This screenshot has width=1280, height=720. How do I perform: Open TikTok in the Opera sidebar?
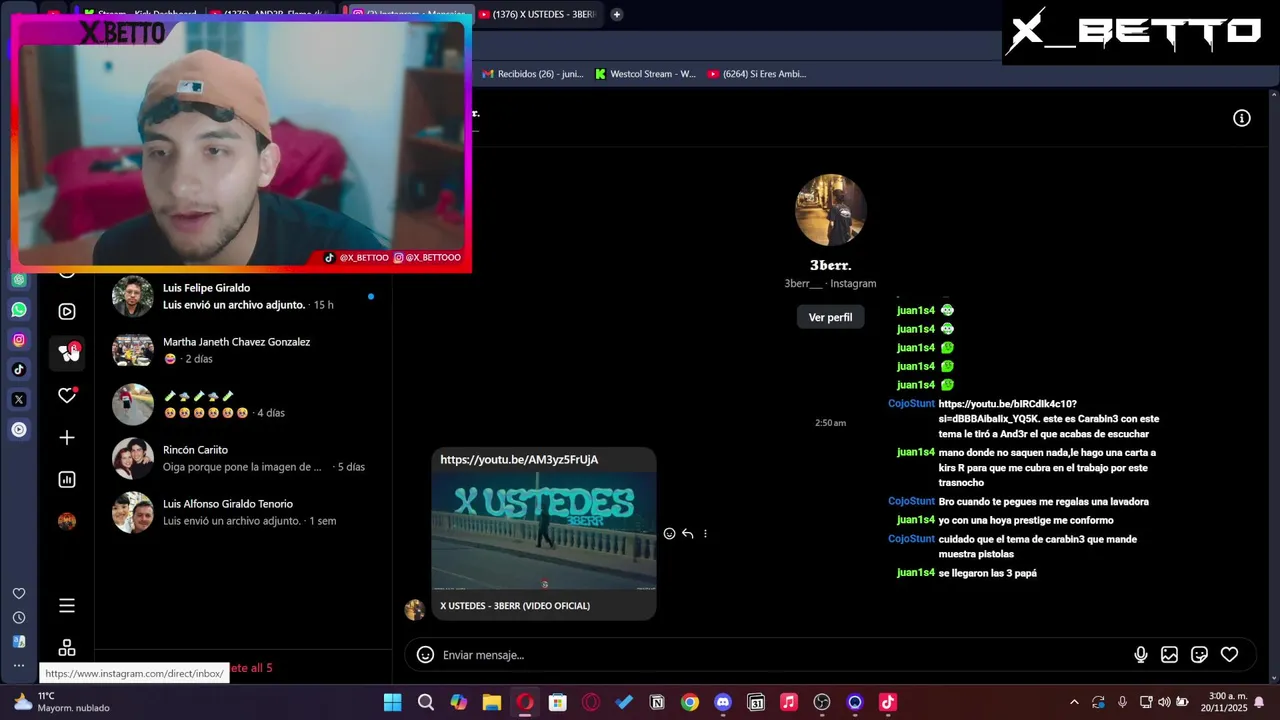tap(19, 370)
